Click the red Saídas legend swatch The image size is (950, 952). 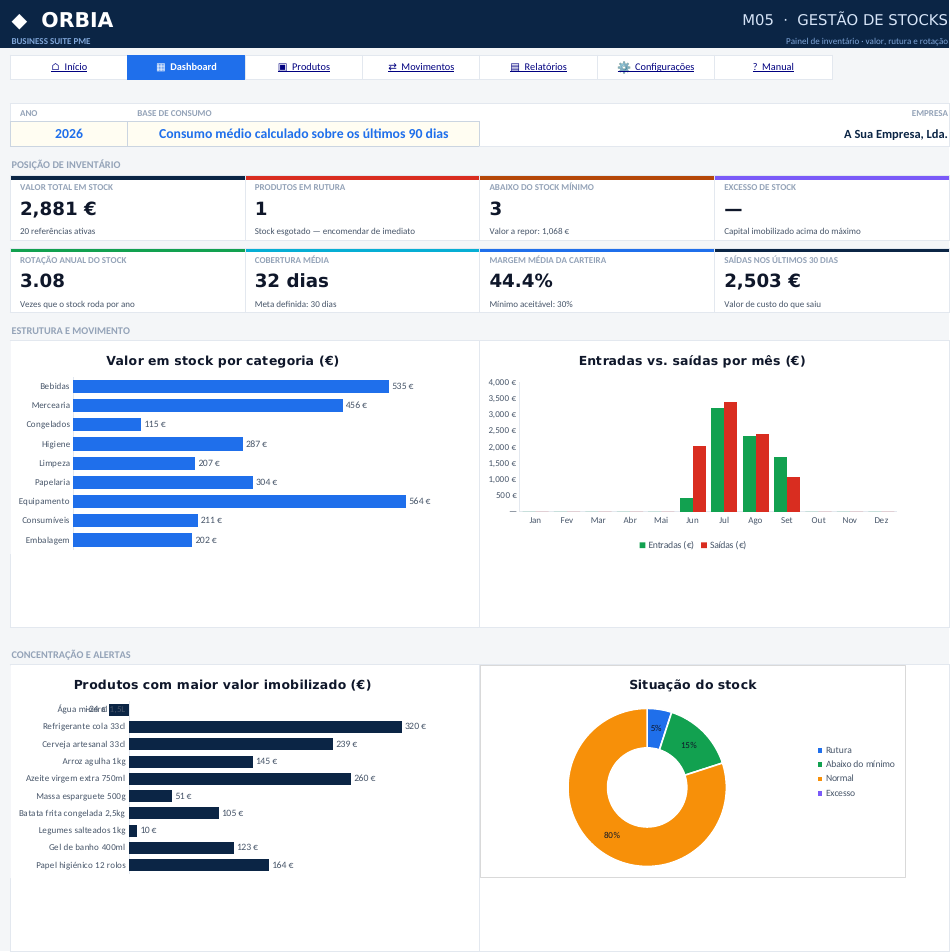tap(704, 545)
